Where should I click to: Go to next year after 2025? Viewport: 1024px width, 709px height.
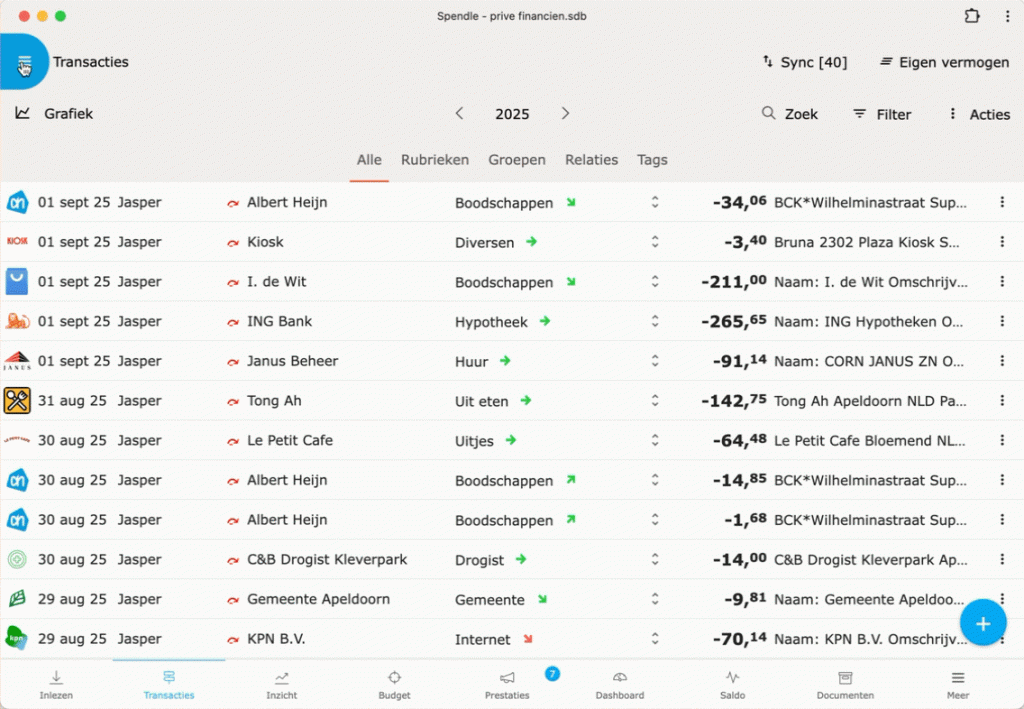[565, 114]
